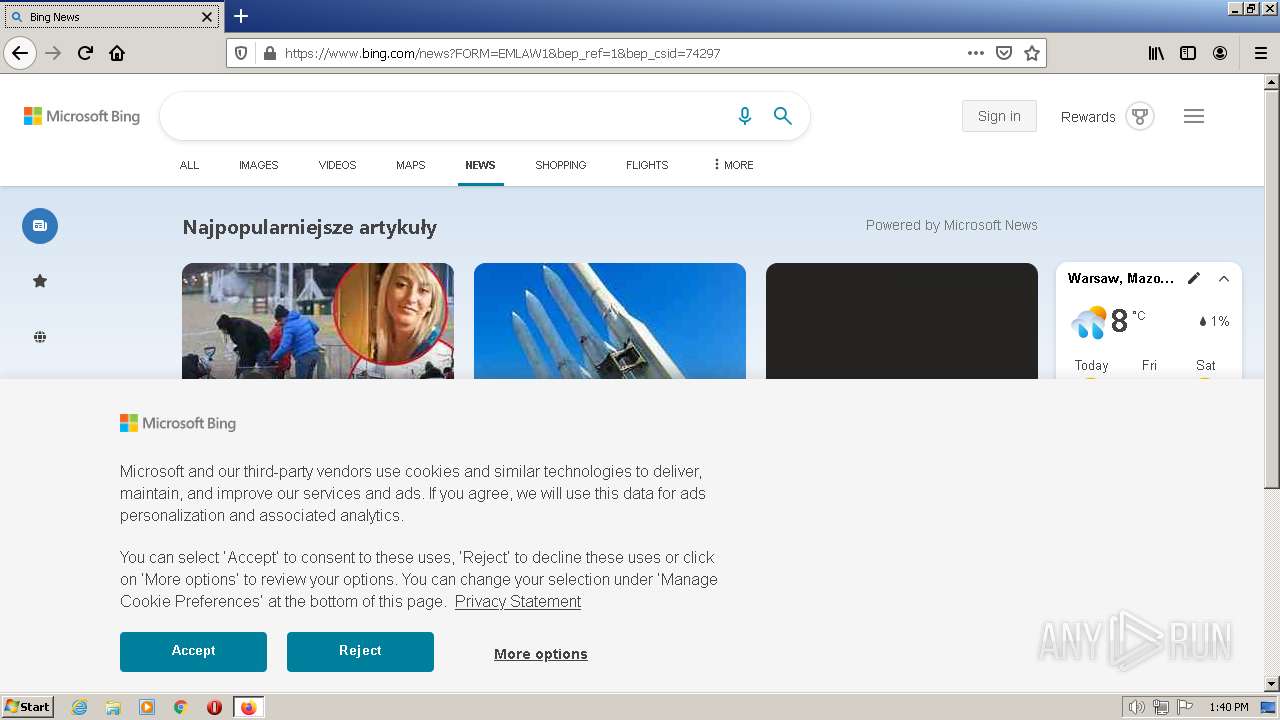Close the Bing News tab
The image size is (1280, 720).
pos(207,17)
